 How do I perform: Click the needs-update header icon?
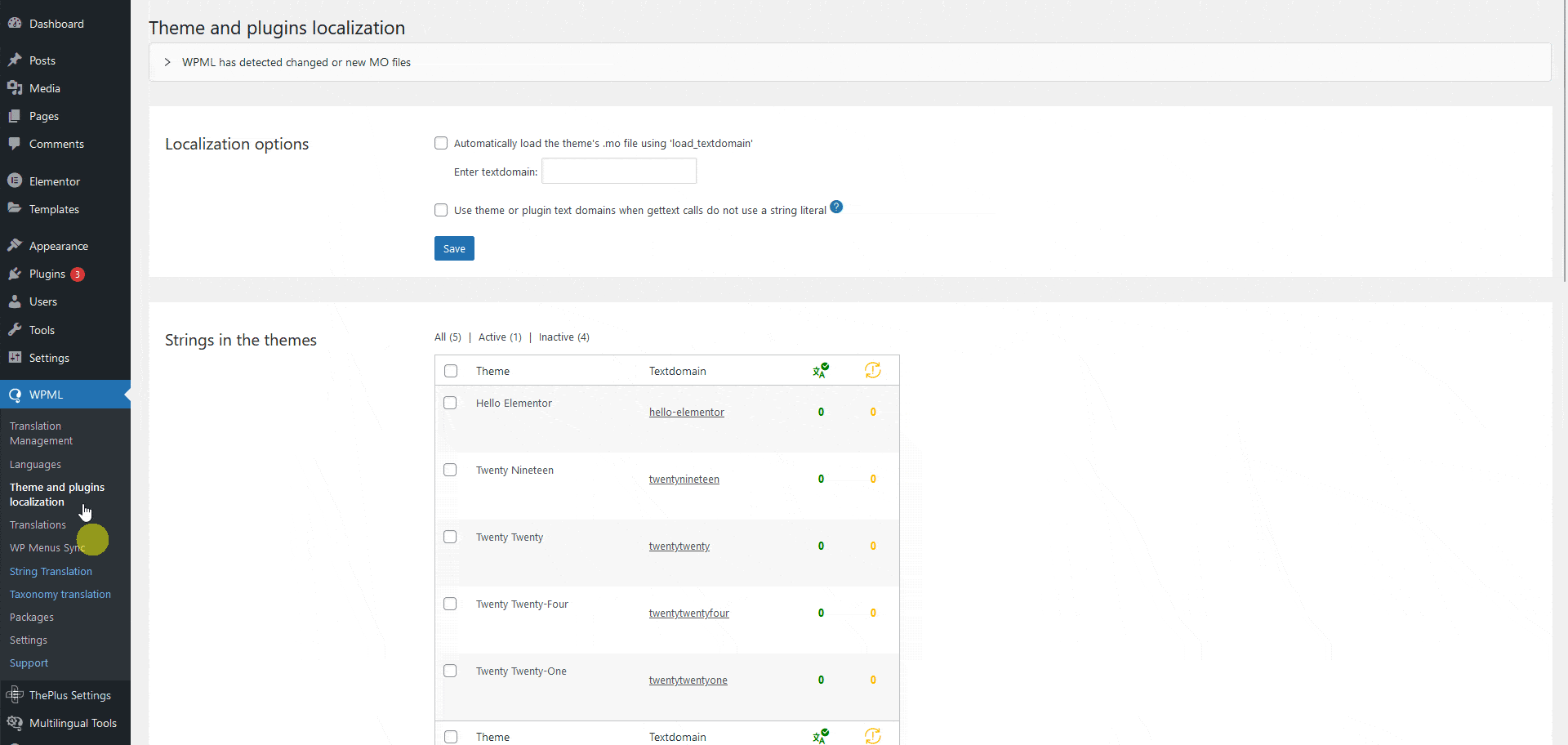(873, 370)
